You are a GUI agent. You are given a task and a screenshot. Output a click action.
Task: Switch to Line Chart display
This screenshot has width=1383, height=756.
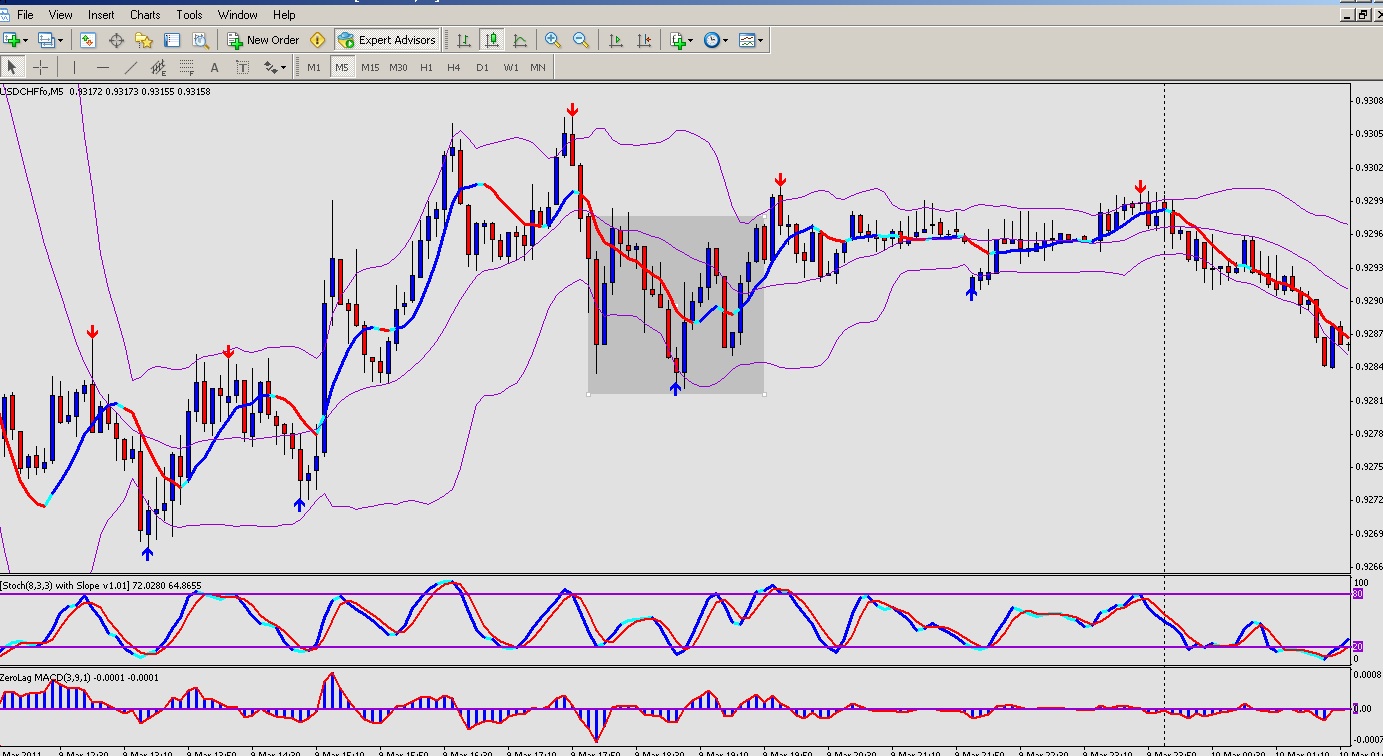pos(520,40)
